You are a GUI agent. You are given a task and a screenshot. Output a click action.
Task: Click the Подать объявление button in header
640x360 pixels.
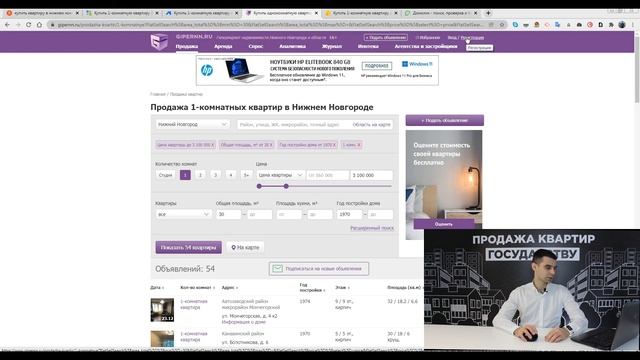coord(386,38)
